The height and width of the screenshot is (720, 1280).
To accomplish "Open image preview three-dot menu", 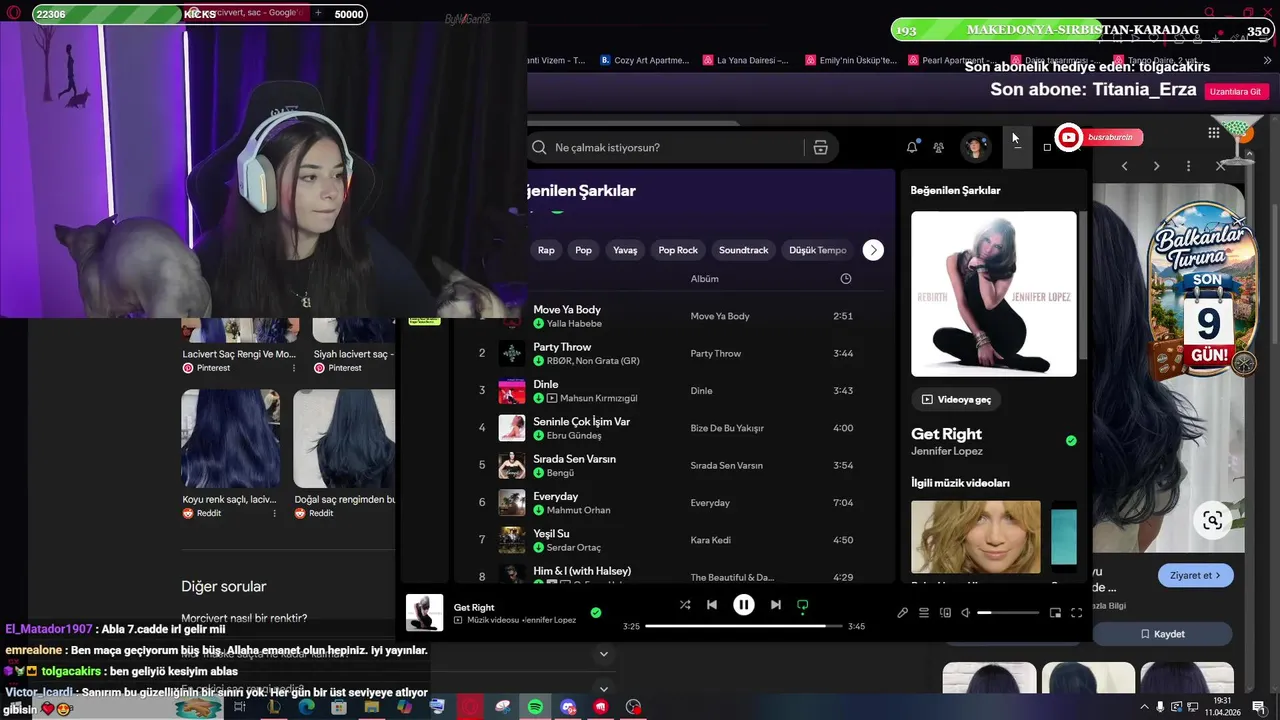I will click(1188, 166).
